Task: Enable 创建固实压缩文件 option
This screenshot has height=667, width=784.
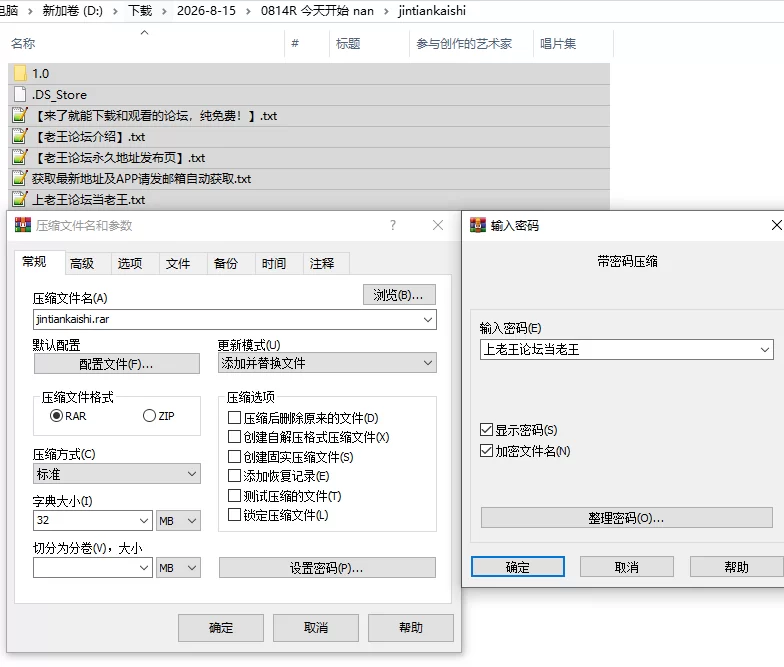Action: click(234, 456)
